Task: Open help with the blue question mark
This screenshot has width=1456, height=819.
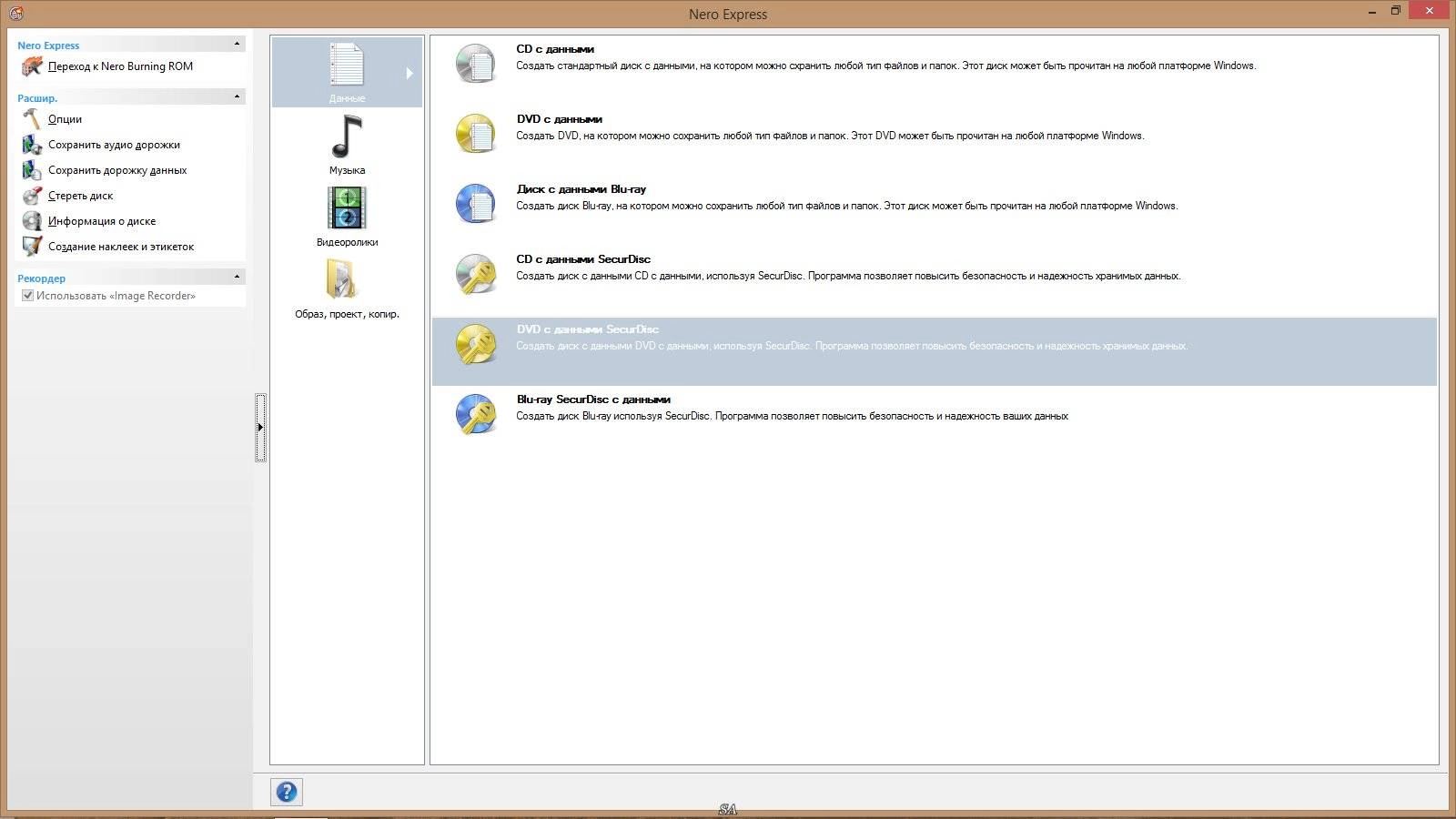Action: point(287,792)
